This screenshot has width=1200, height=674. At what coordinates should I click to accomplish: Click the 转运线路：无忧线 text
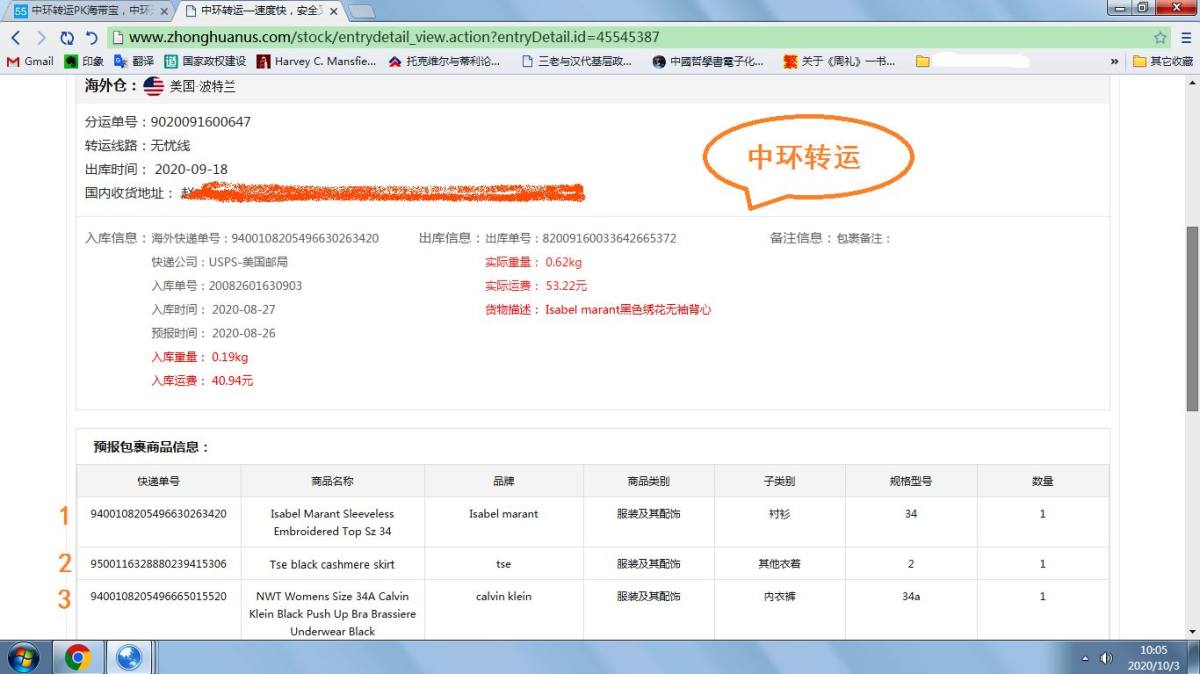coord(137,146)
